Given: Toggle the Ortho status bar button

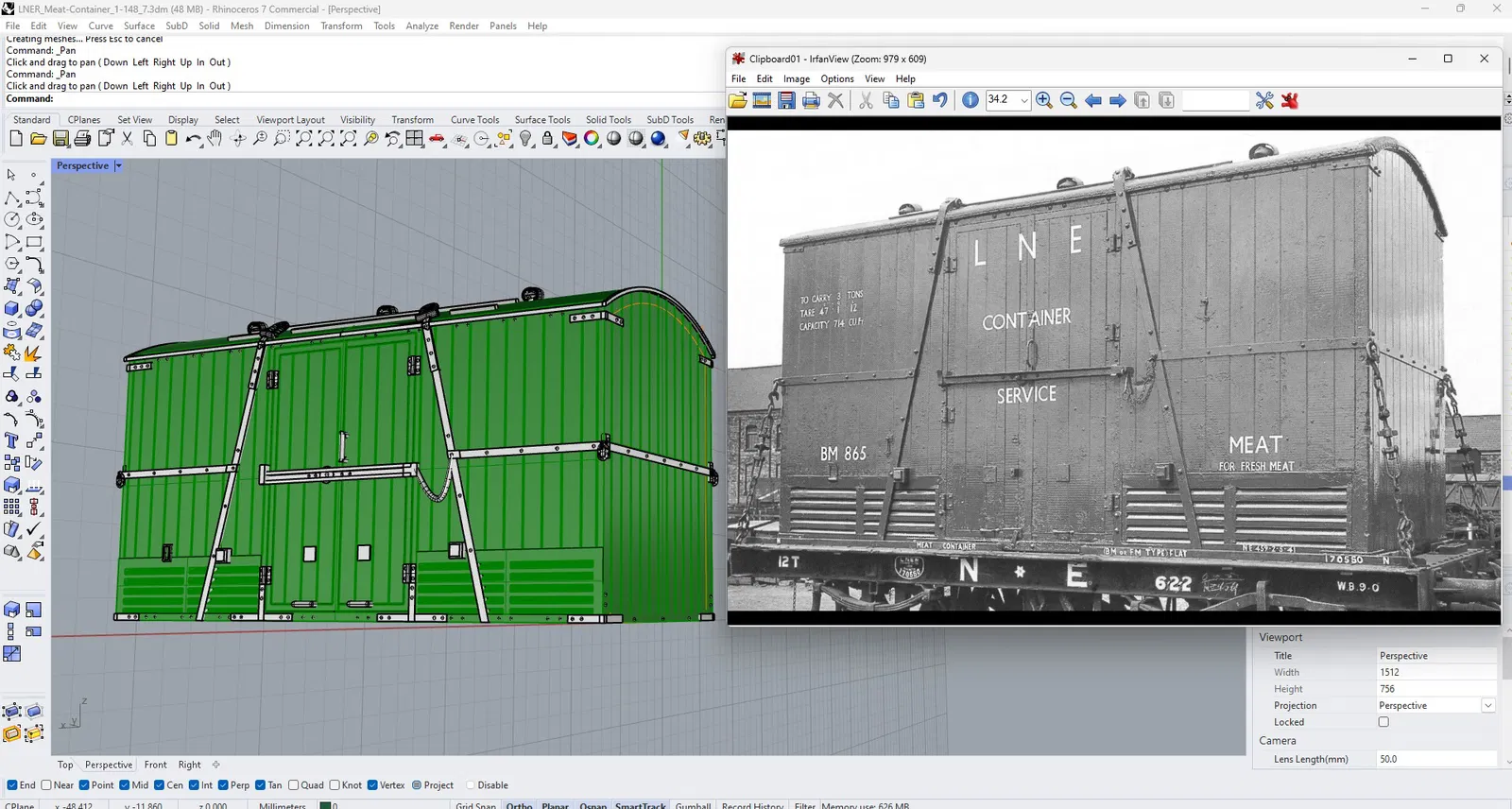Looking at the screenshot, I should (519, 805).
